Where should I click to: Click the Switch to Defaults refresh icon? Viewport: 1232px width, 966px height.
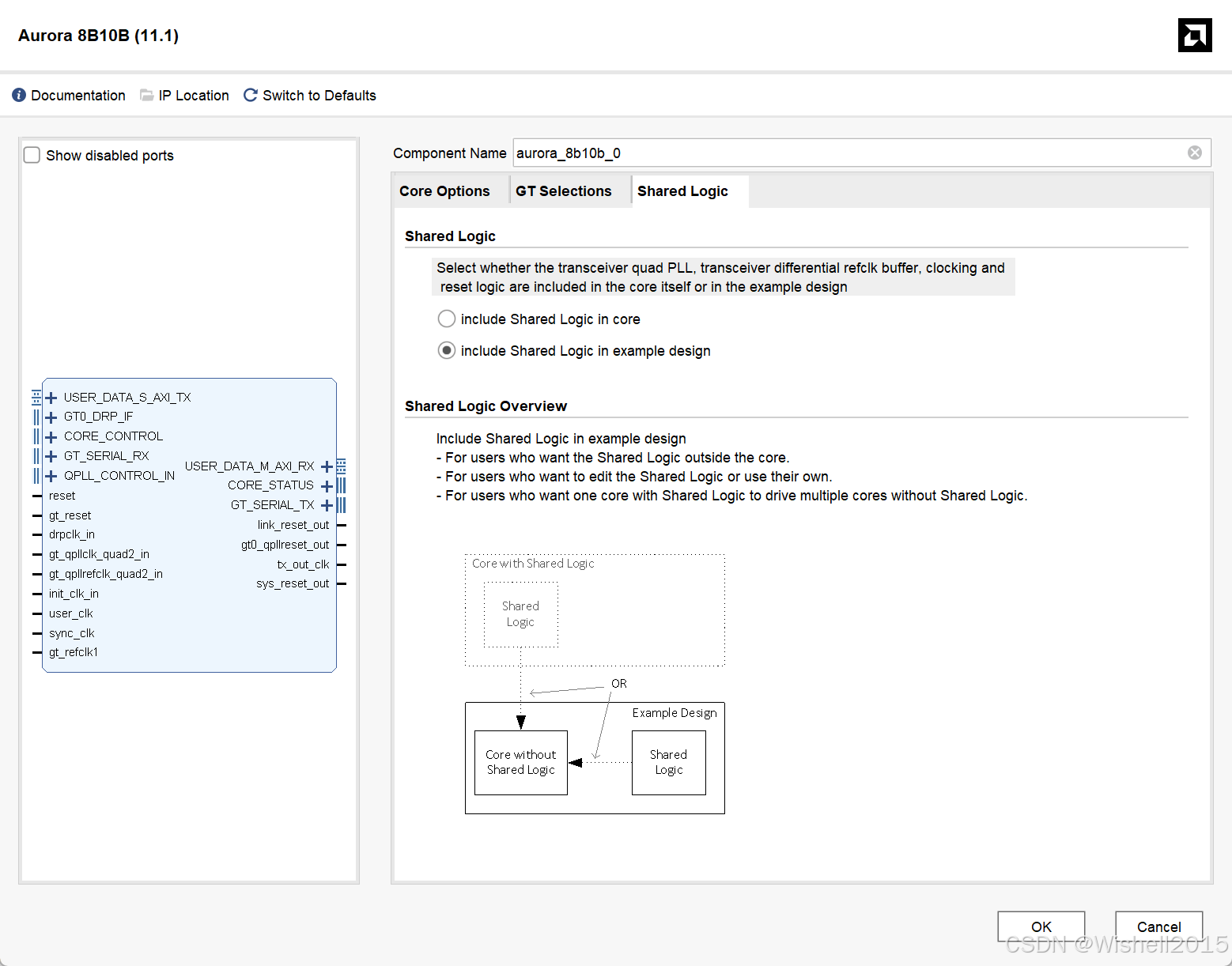tap(250, 95)
